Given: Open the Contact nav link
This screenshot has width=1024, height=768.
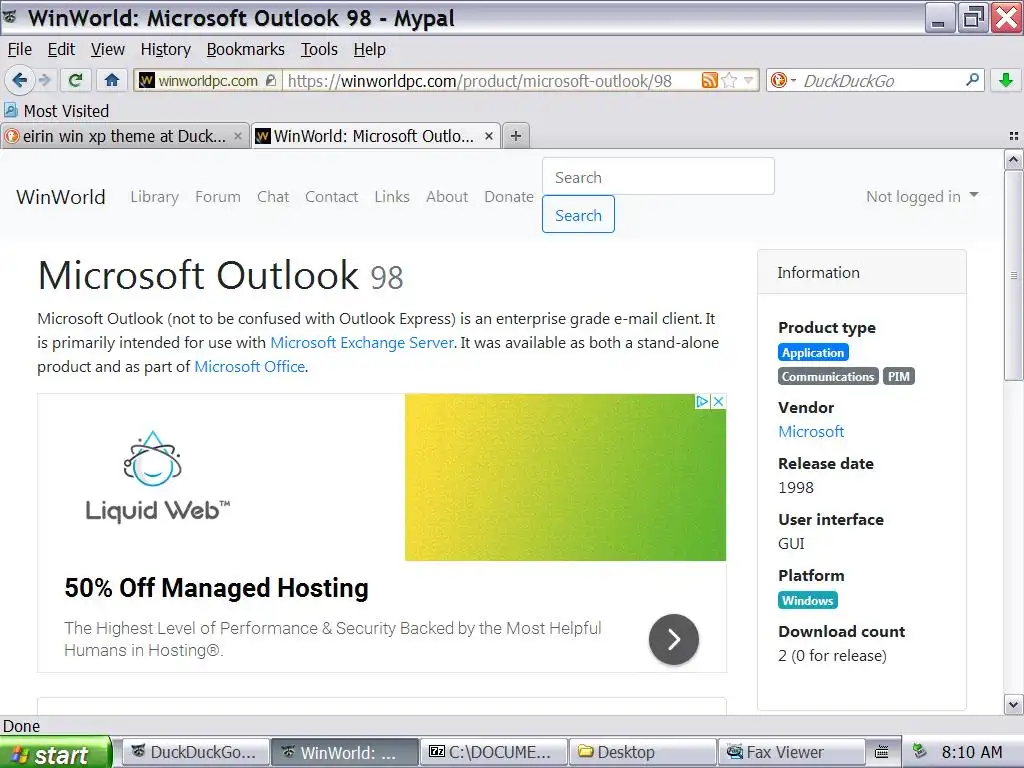Looking at the screenshot, I should coord(332,197).
